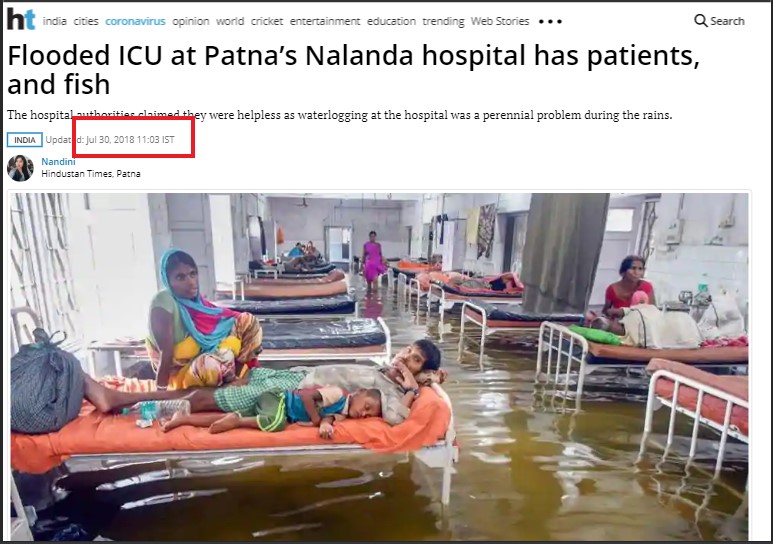Click the Search text label

tap(727, 21)
